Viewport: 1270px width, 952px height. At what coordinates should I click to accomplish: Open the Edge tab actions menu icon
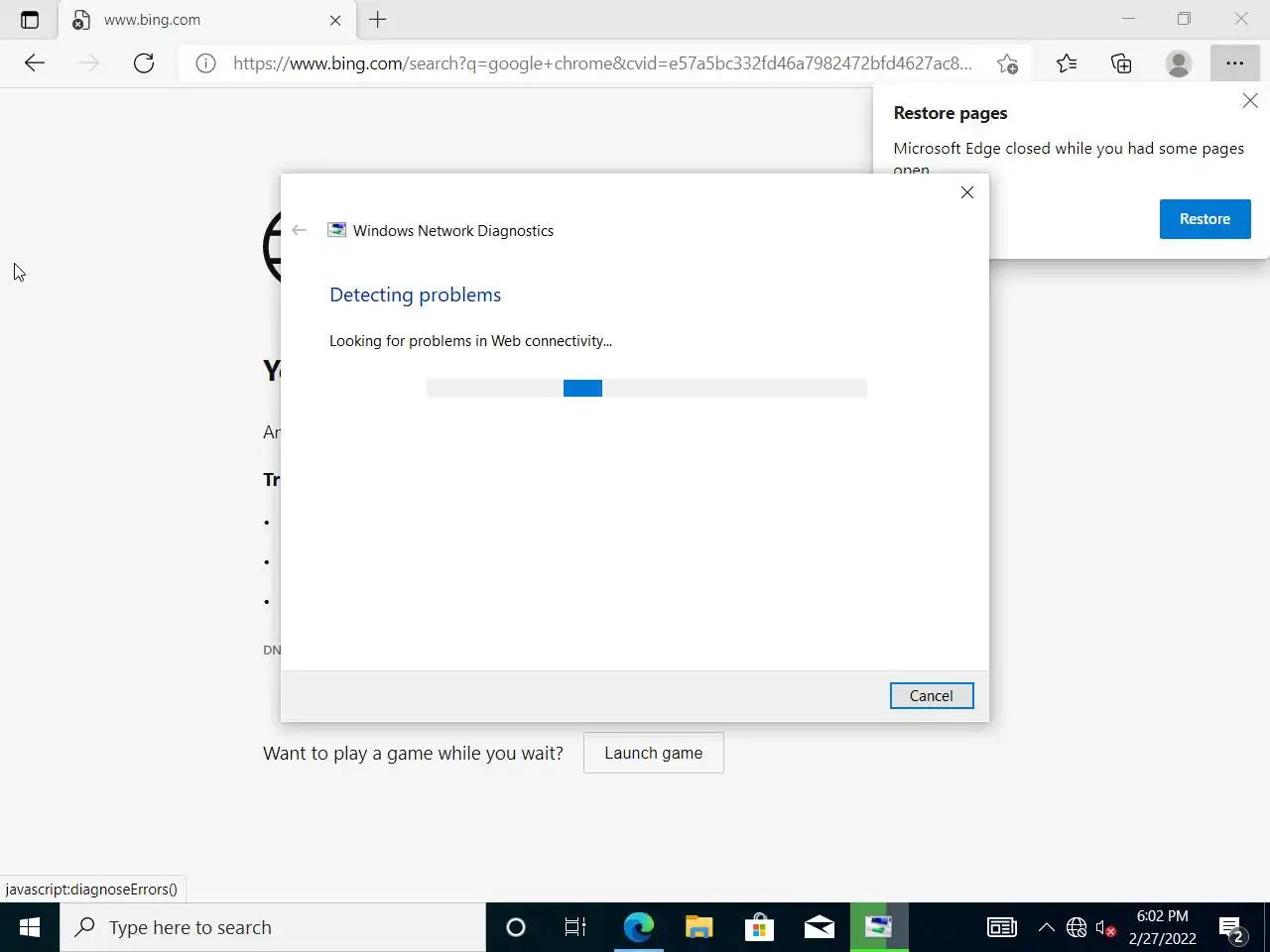coord(30,20)
